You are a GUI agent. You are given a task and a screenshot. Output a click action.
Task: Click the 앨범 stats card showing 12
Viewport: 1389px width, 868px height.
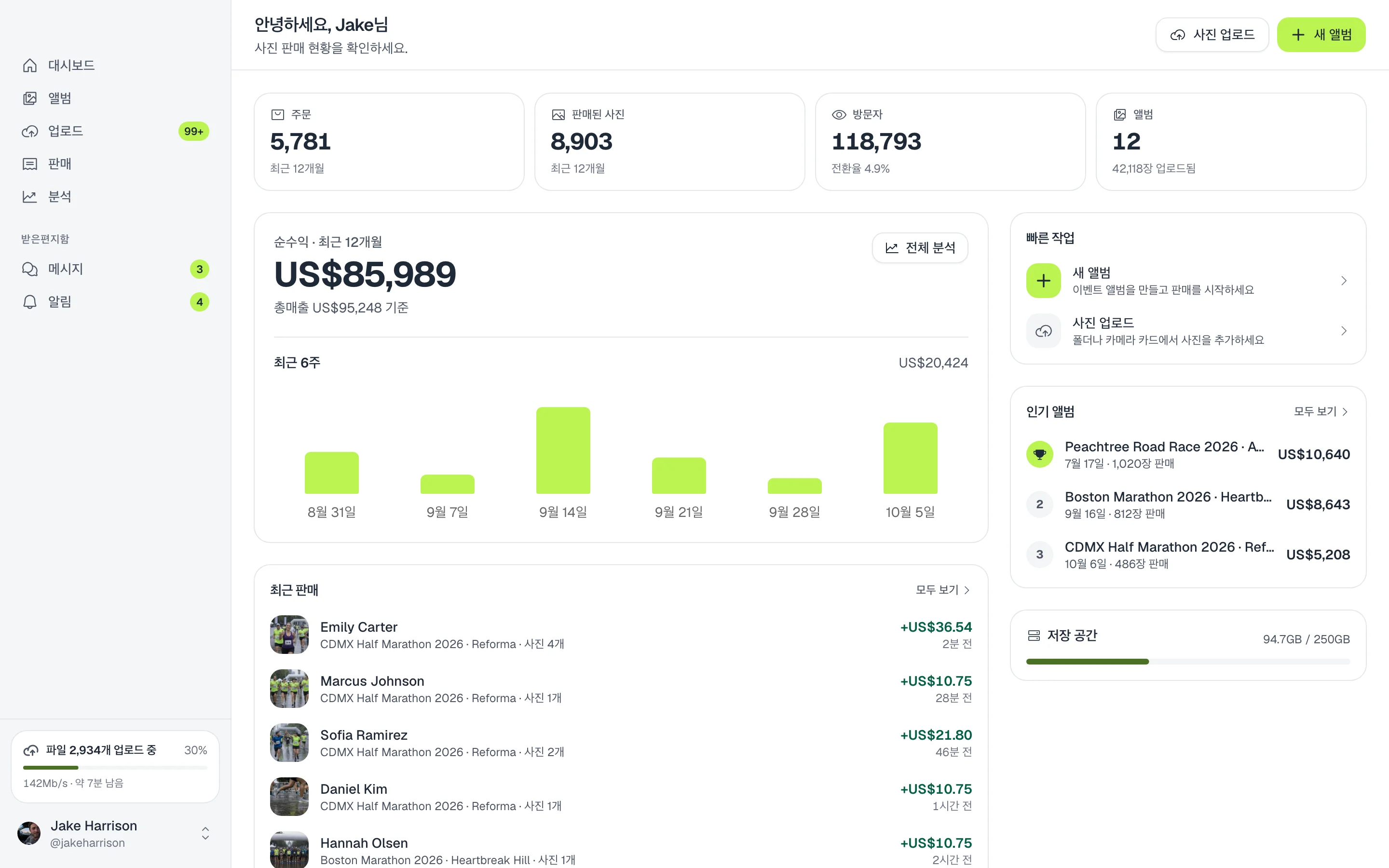(1231, 142)
